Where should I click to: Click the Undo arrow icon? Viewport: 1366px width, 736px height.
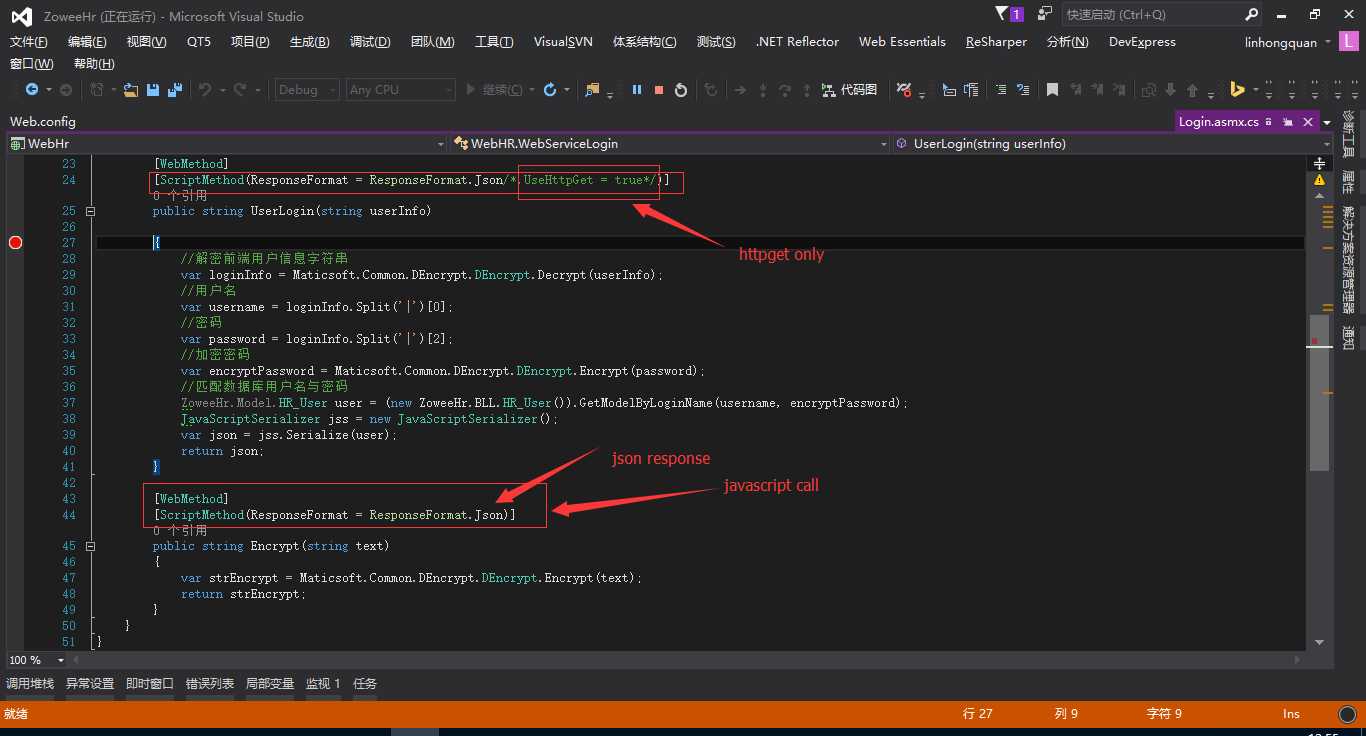coord(204,90)
